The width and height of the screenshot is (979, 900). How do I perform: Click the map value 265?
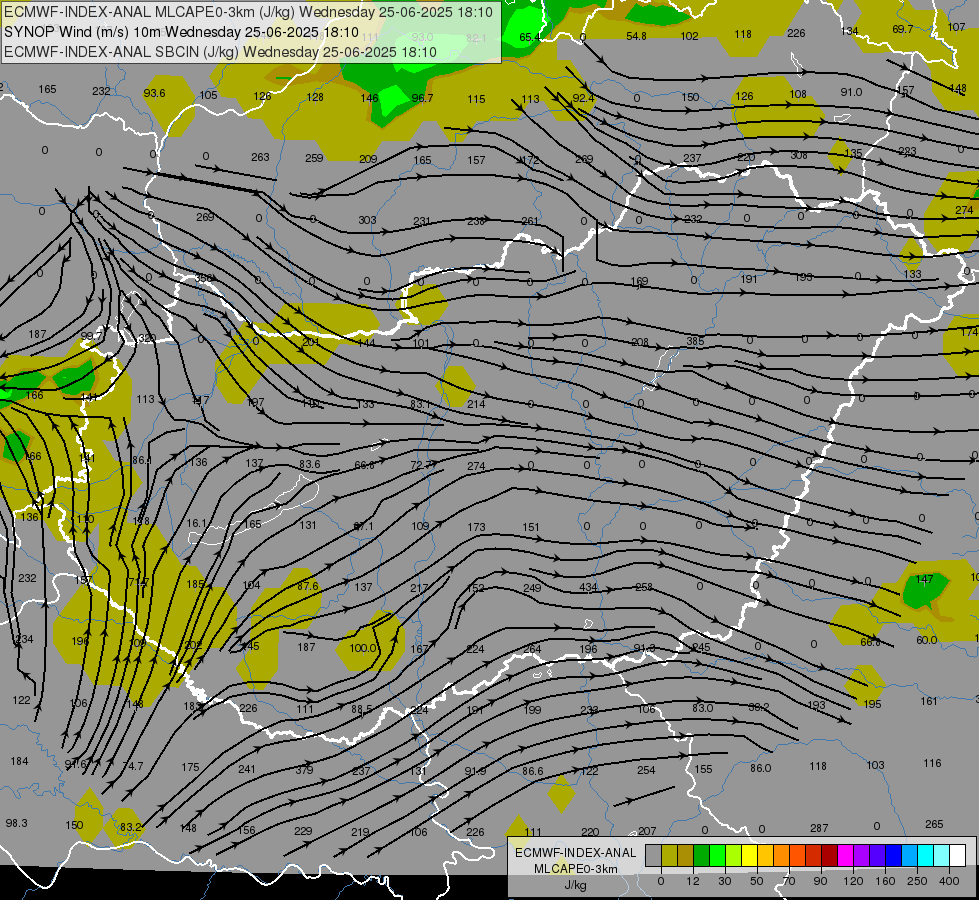[x=934, y=824]
